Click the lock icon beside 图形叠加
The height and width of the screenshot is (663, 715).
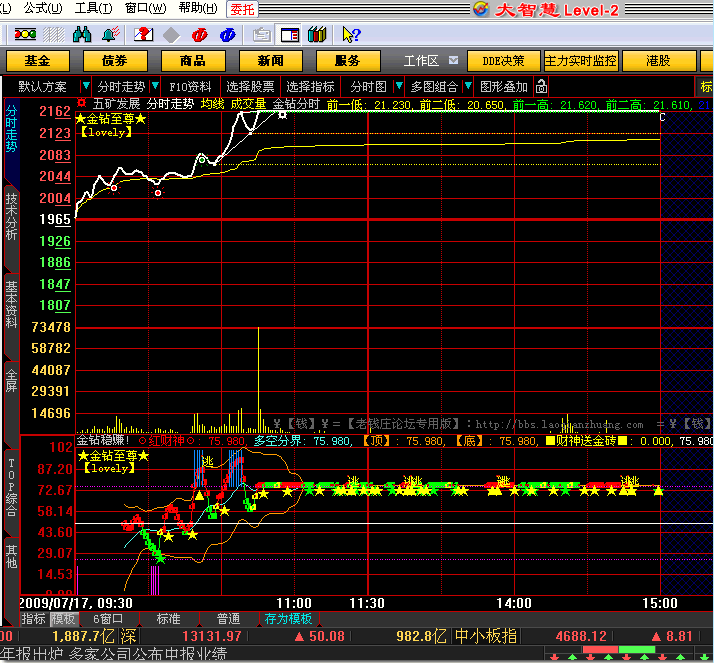pos(541,87)
